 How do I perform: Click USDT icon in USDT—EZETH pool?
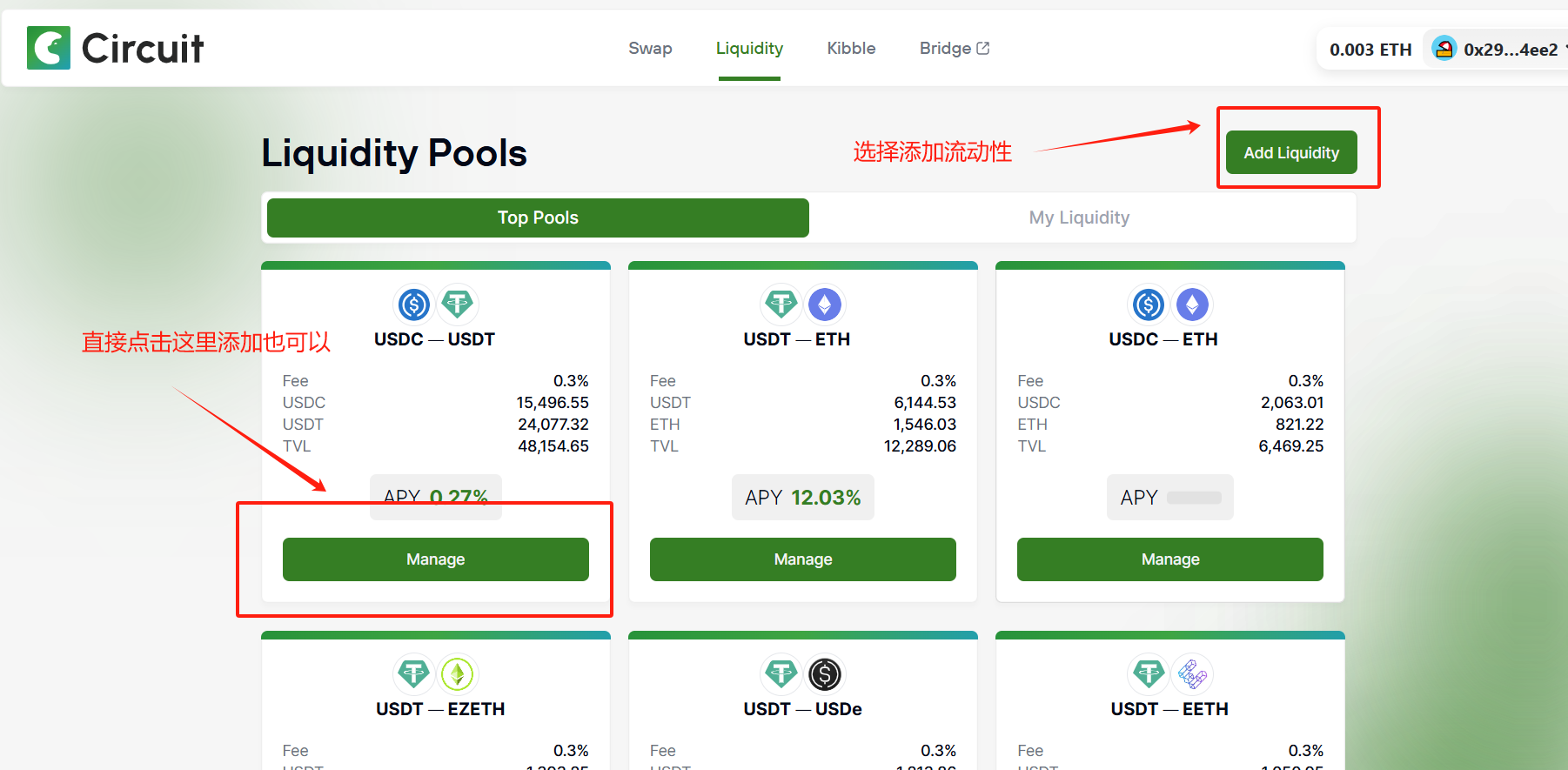coord(414,674)
